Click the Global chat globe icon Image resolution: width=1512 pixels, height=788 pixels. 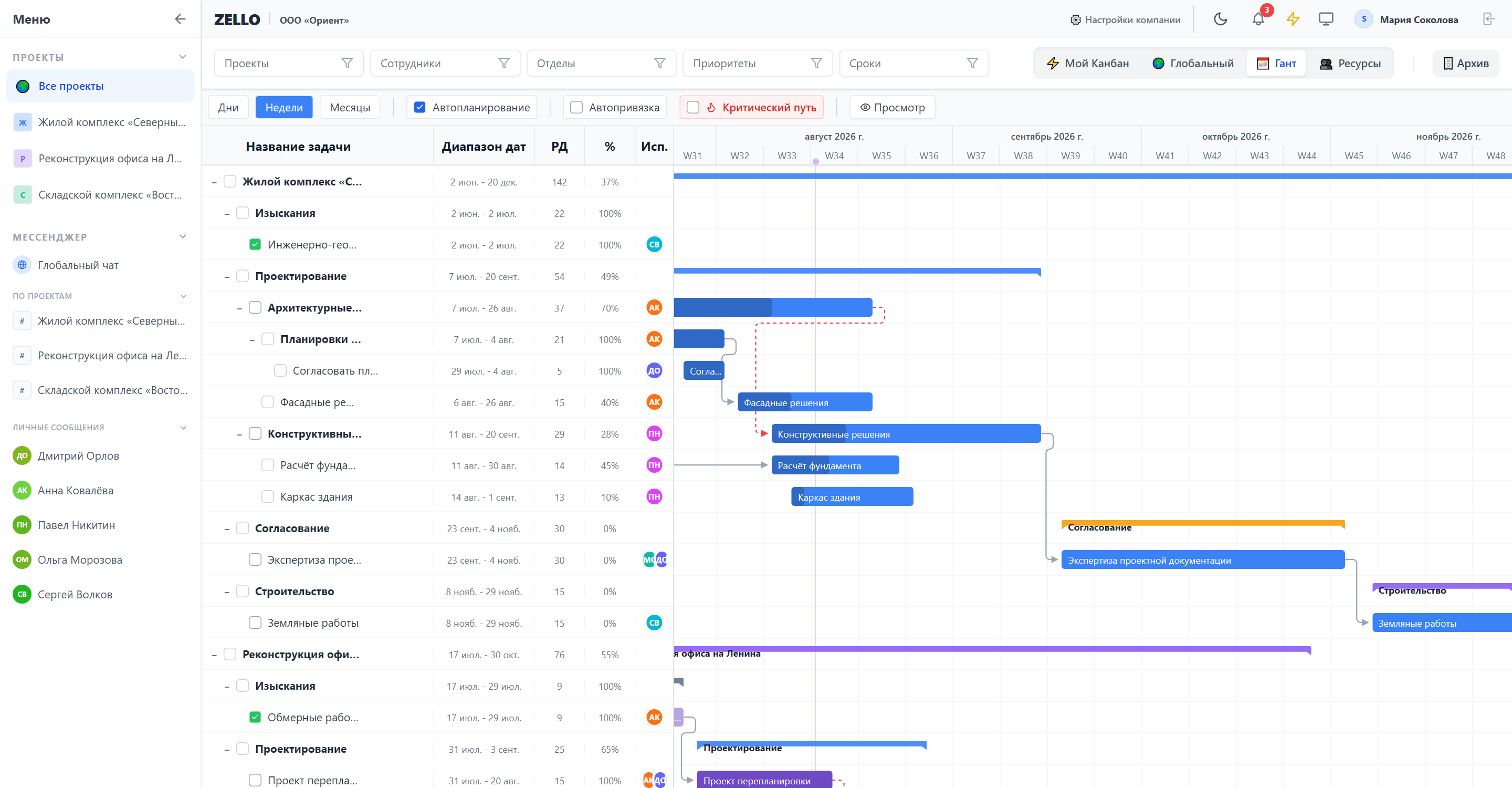[22, 265]
